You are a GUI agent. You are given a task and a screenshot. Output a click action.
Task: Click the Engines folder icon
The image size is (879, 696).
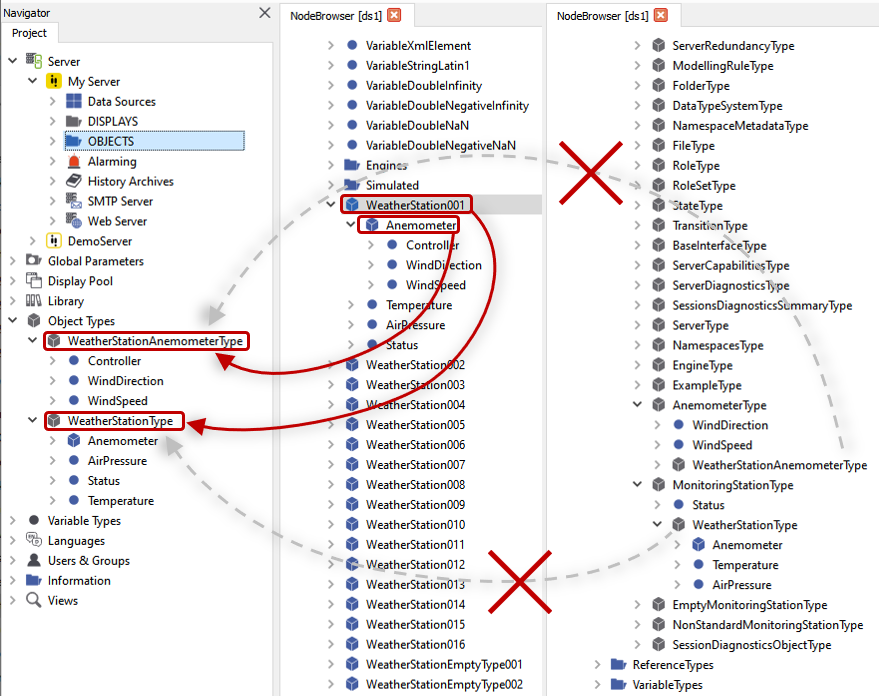click(x=352, y=165)
